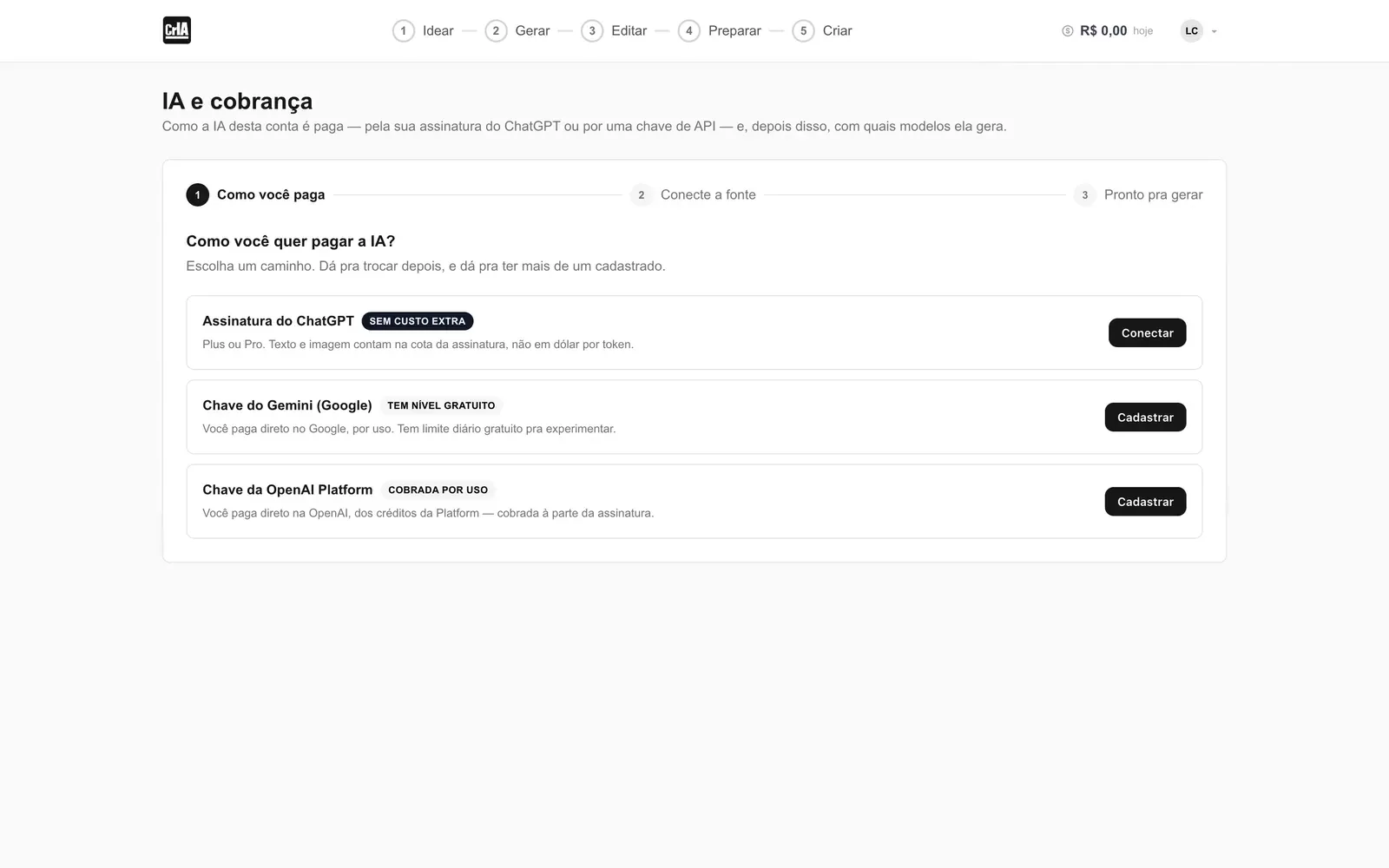Open the LC user avatar
This screenshot has width=1389, height=868.
pos(1192,31)
